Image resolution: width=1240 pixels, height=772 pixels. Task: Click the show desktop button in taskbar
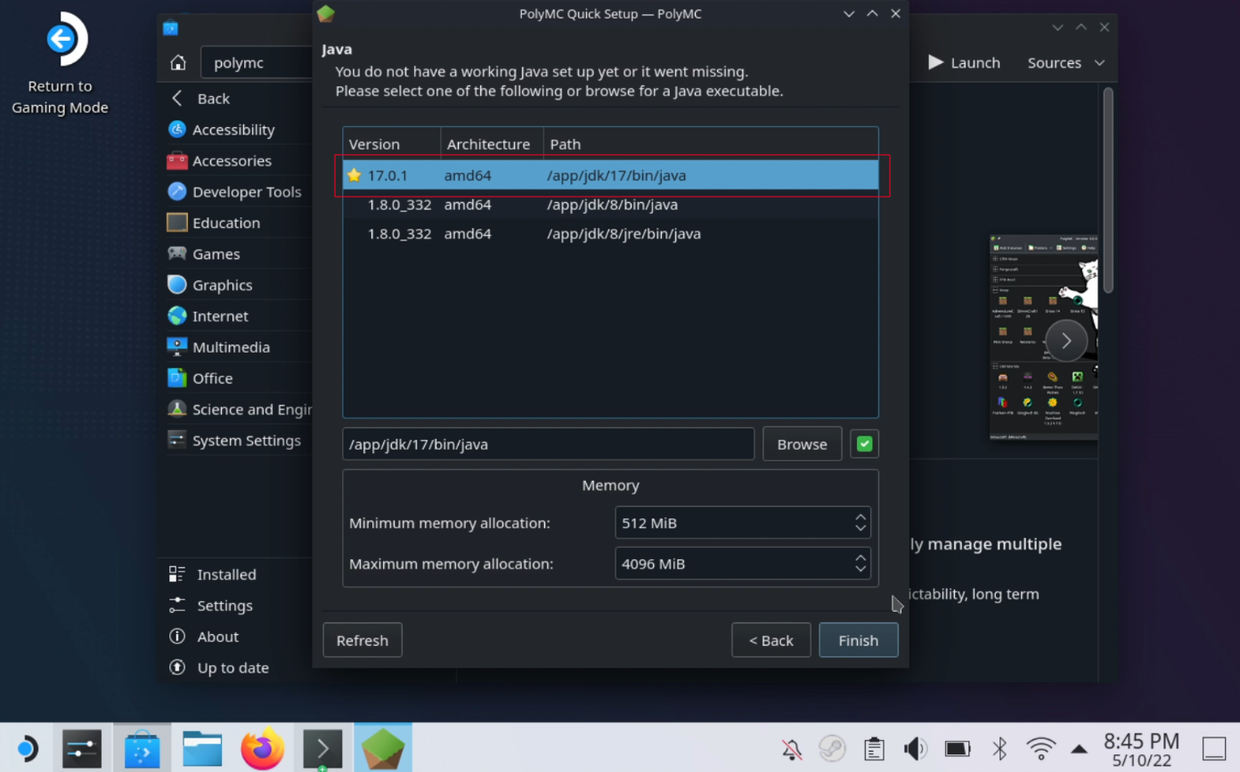pyautogui.click(x=1214, y=748)
